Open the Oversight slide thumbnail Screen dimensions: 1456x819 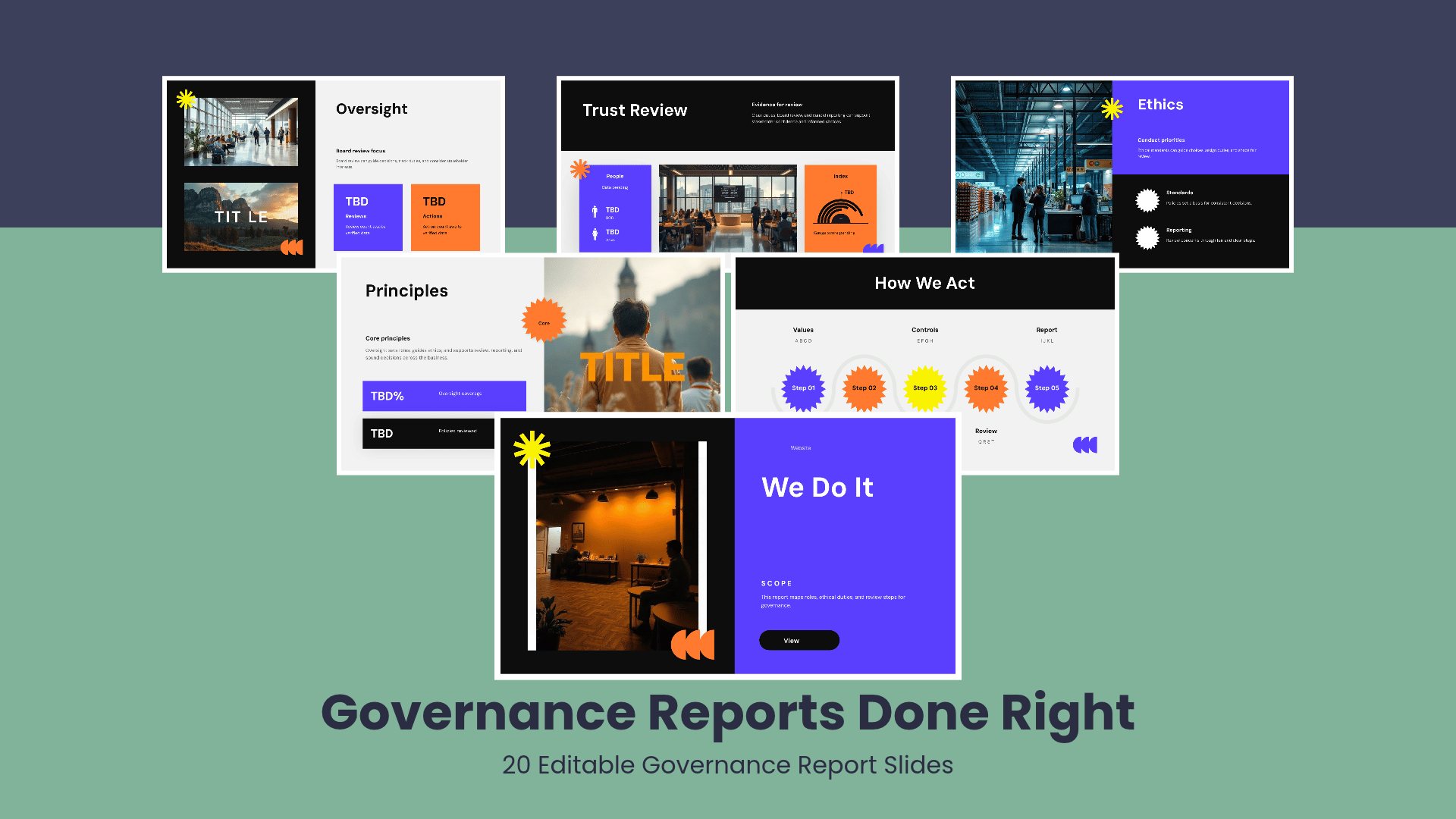334,174
